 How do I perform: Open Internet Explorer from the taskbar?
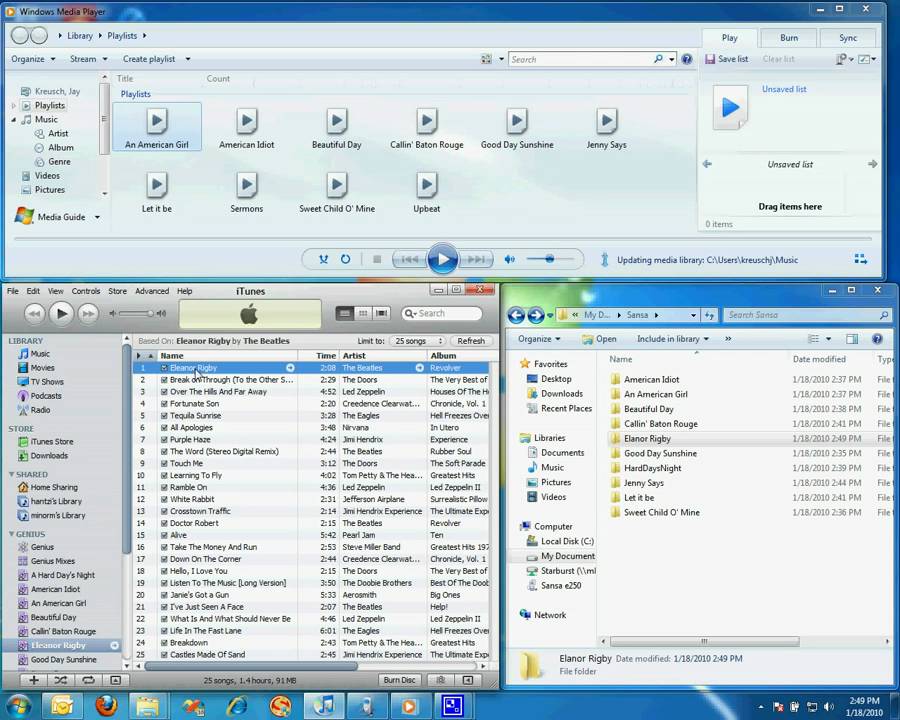(x=237, y=706)
